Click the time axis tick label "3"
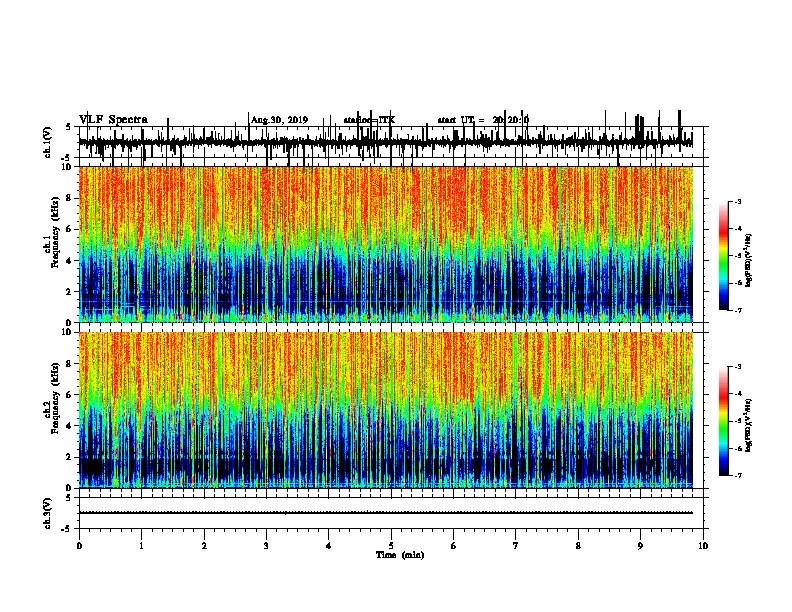Viewport: 792px width, 612px height. 266,546
